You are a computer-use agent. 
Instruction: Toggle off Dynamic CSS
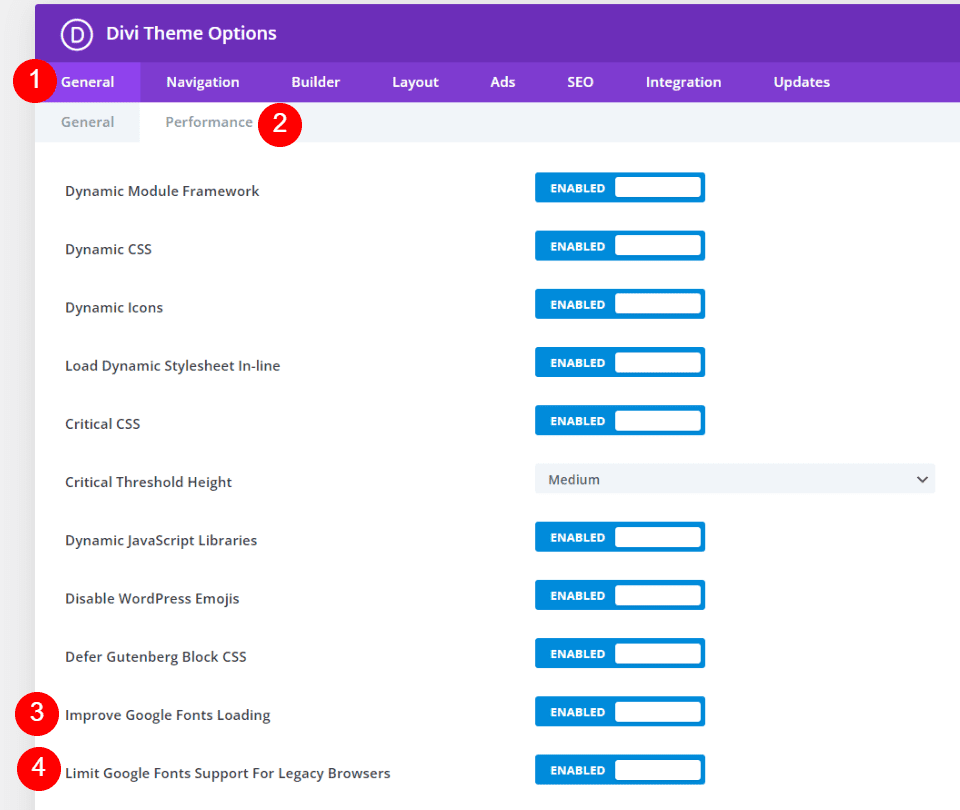click(x=620, y=245)
